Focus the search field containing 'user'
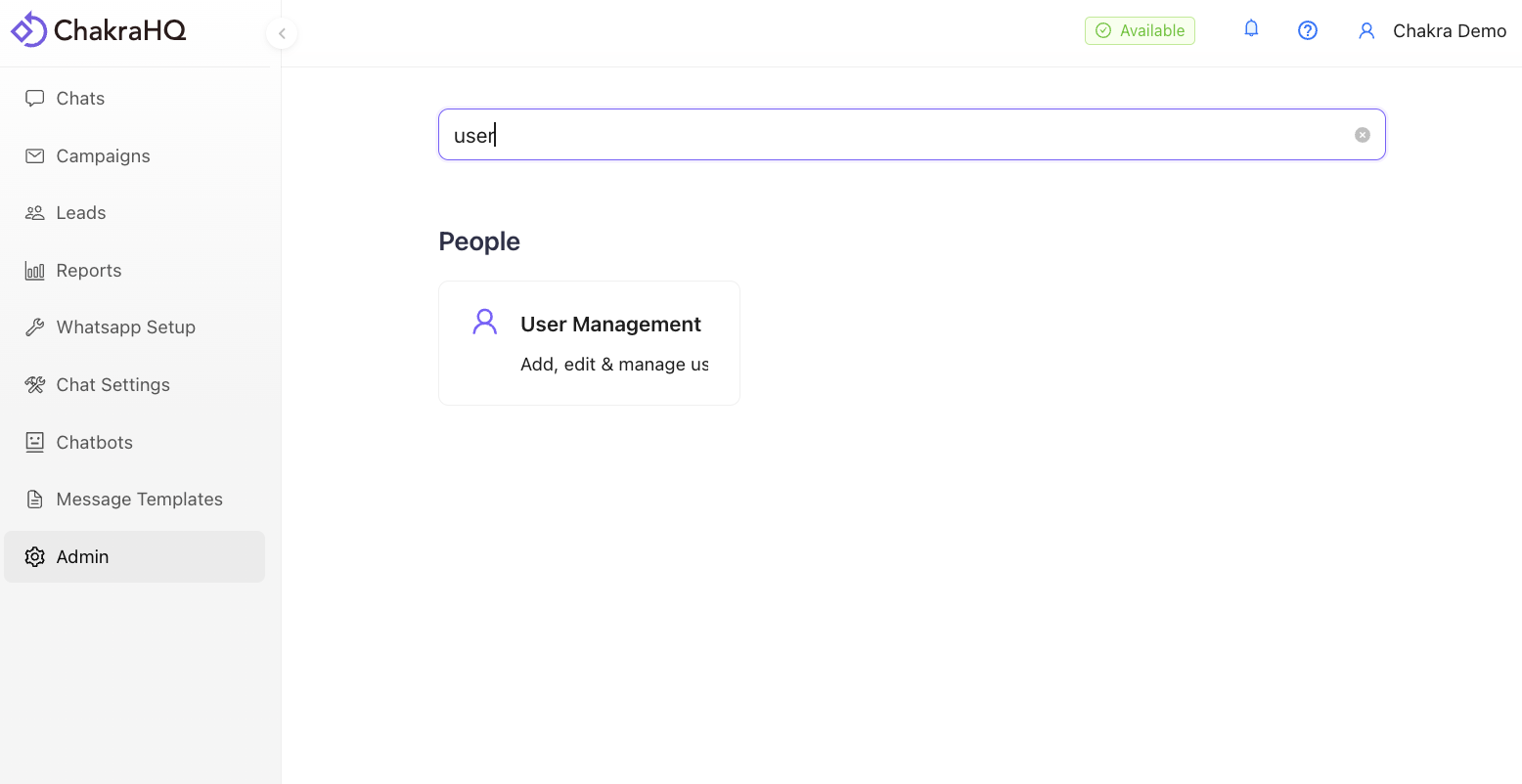This screenshot has height=784, width=1522. click(912, 135)
